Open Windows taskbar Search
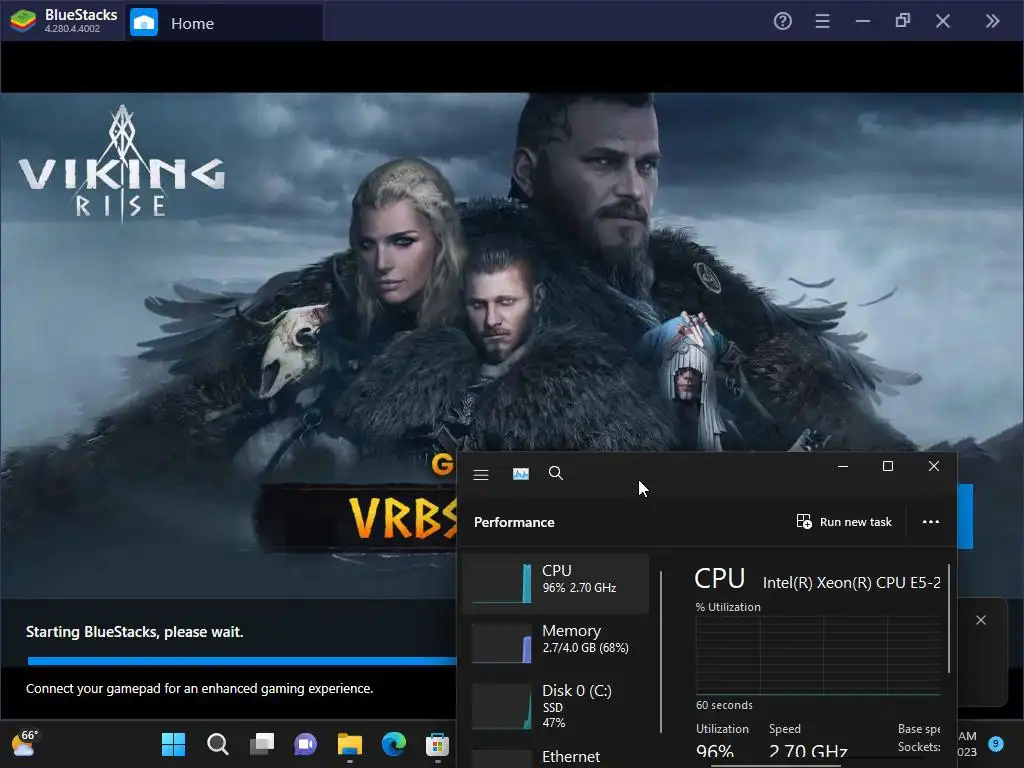The image size is (1024, 768). click(217, 744)
